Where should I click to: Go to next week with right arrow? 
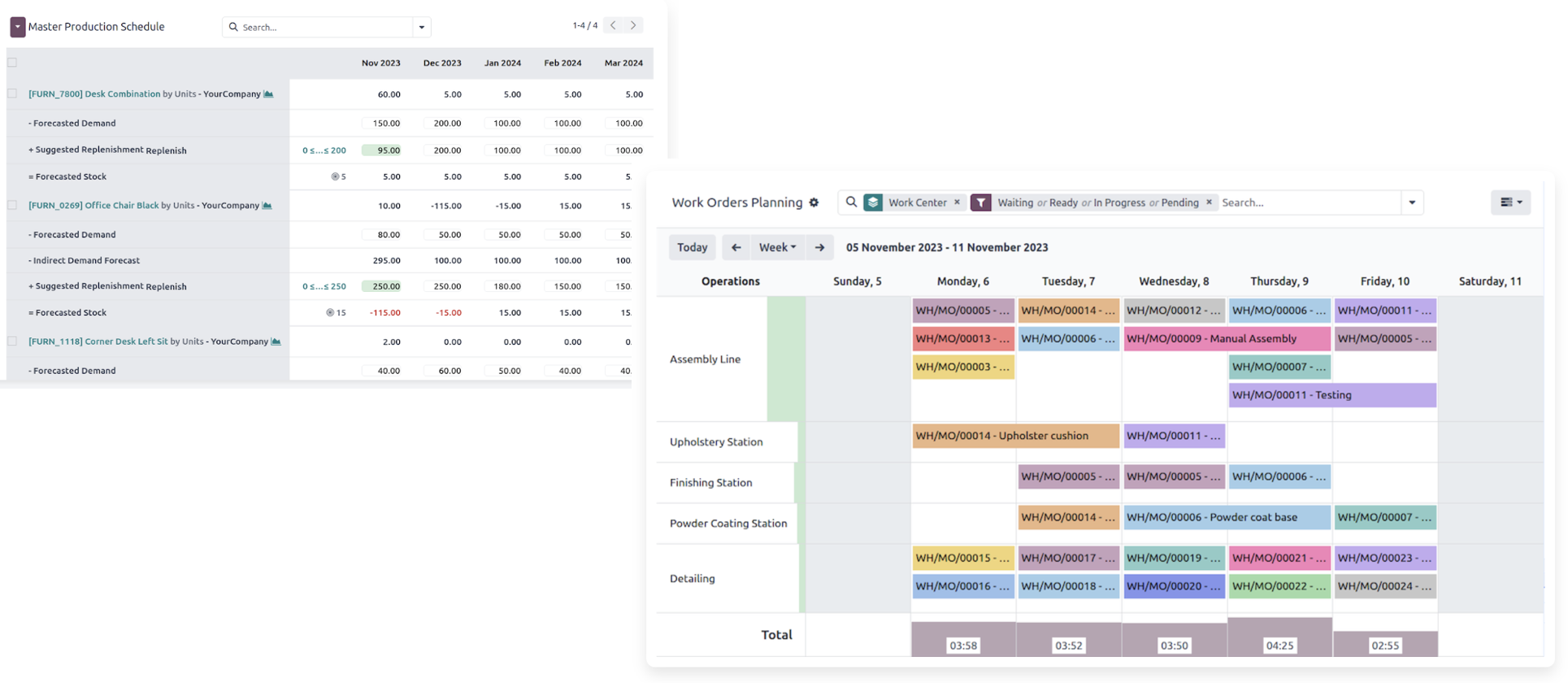tap(819, 247)
